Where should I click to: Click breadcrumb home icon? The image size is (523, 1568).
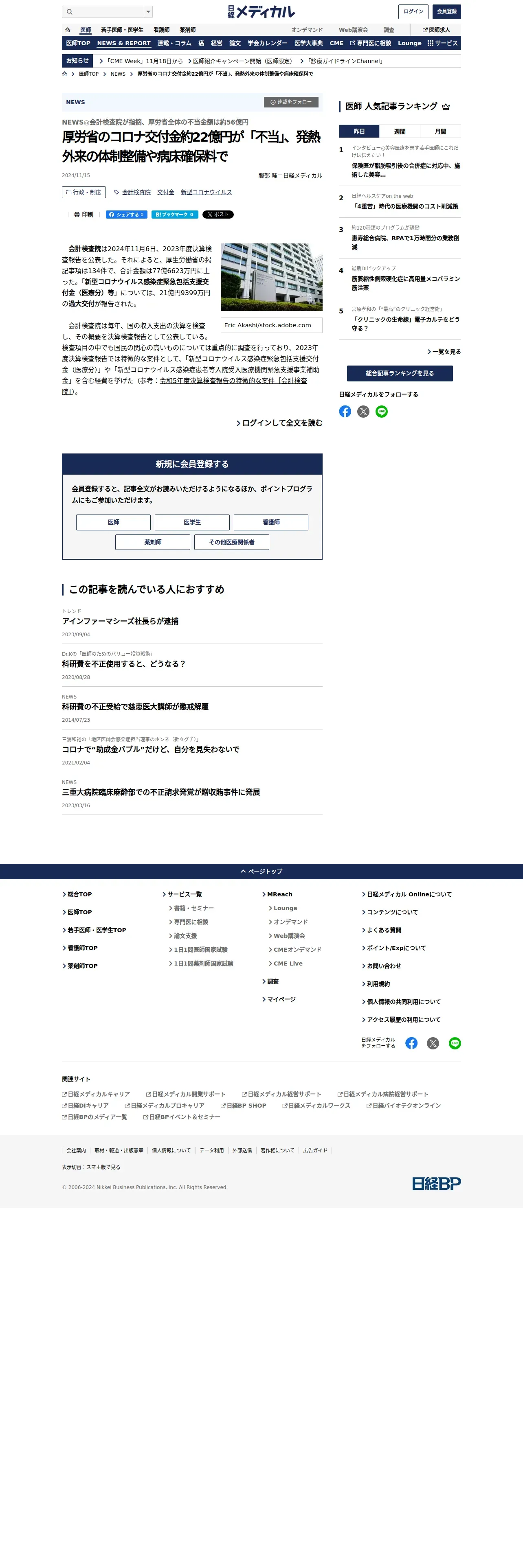(64, 74)
